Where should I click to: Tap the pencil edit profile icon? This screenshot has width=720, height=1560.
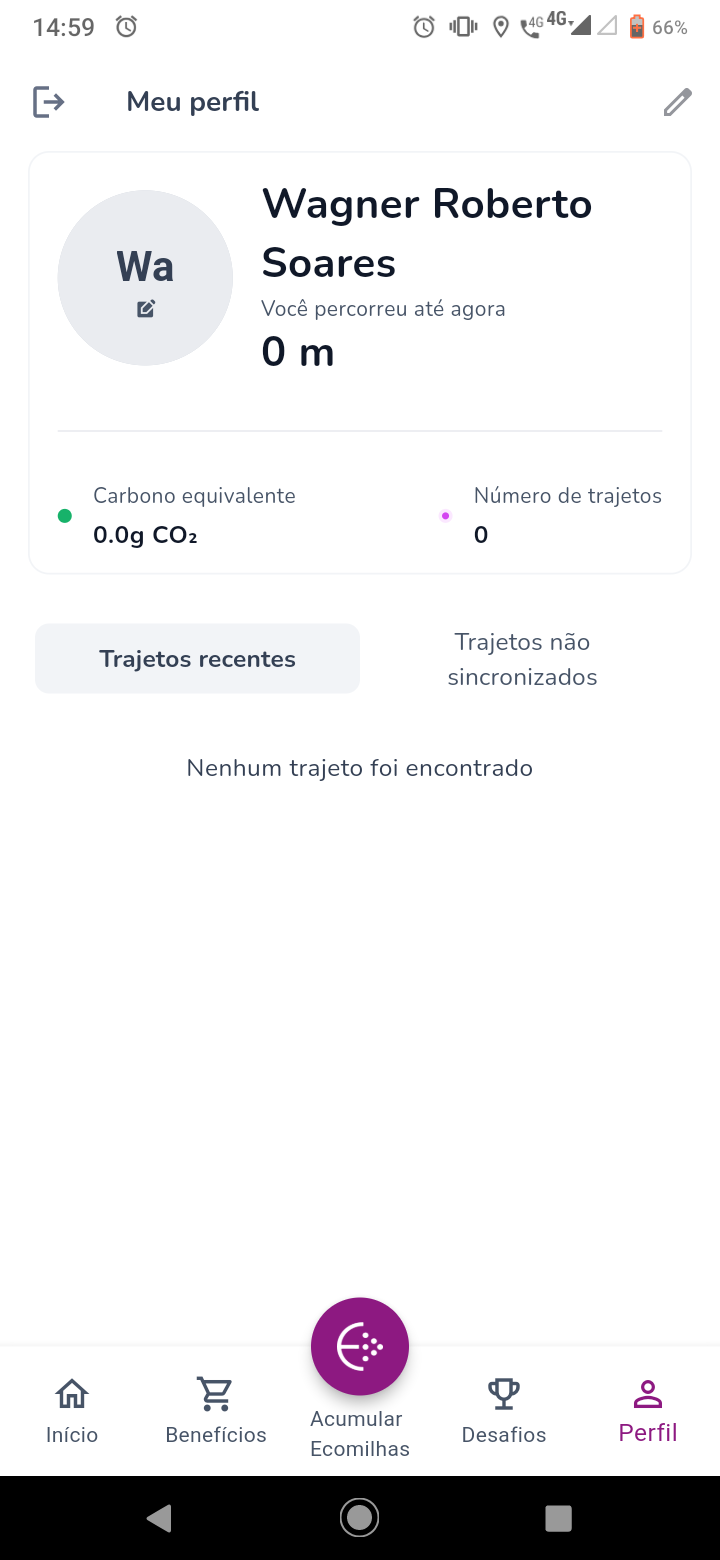point(677,102)
